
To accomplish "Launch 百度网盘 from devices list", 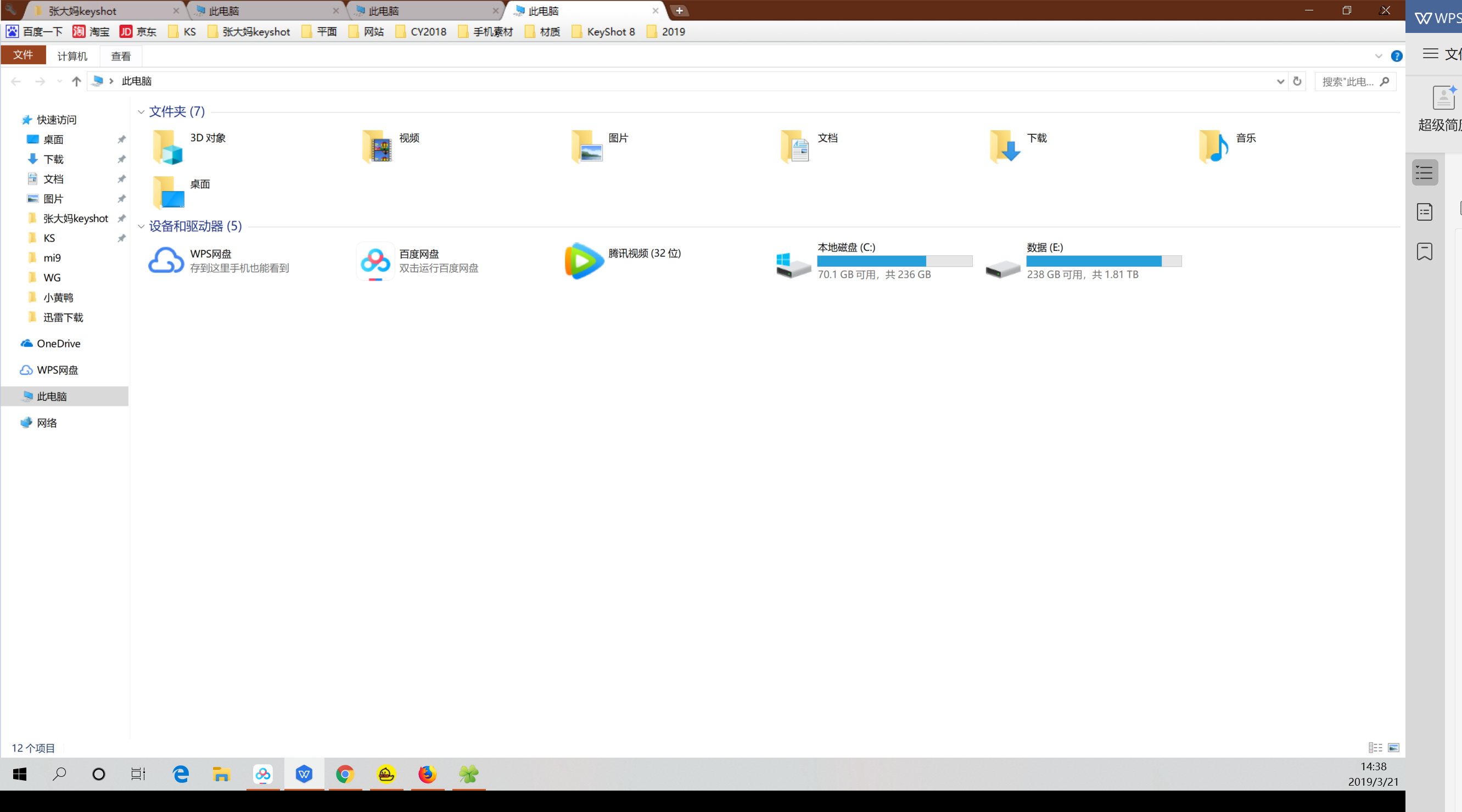I will [x=375, y=261].
